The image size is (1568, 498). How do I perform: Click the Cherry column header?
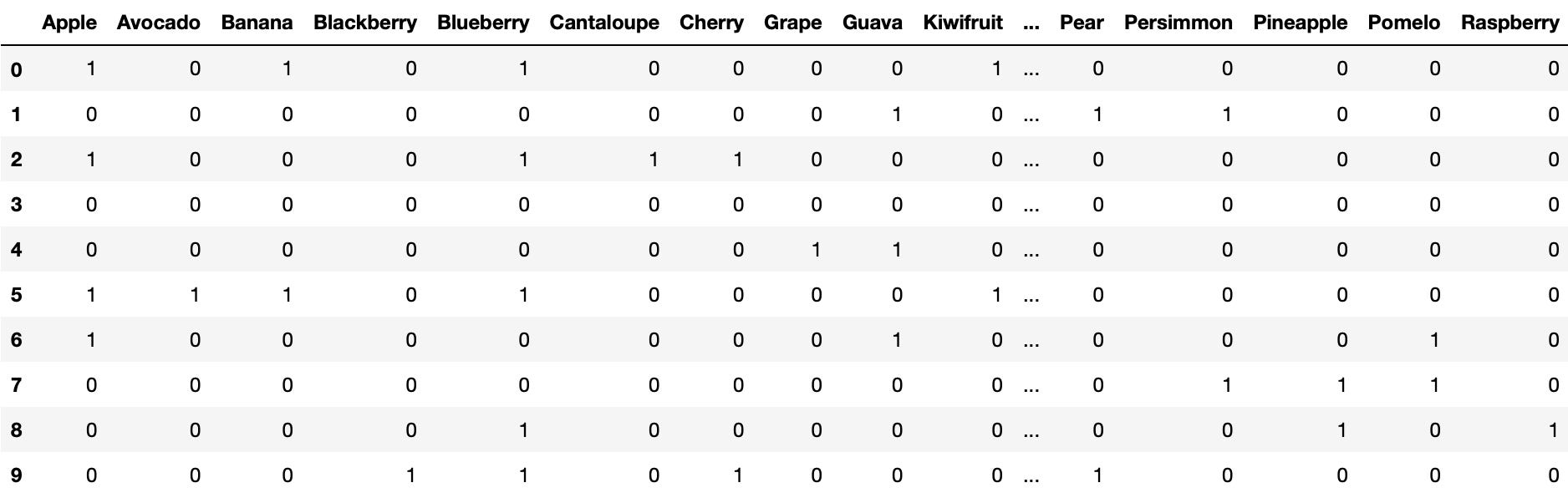(x=711, y=23)
